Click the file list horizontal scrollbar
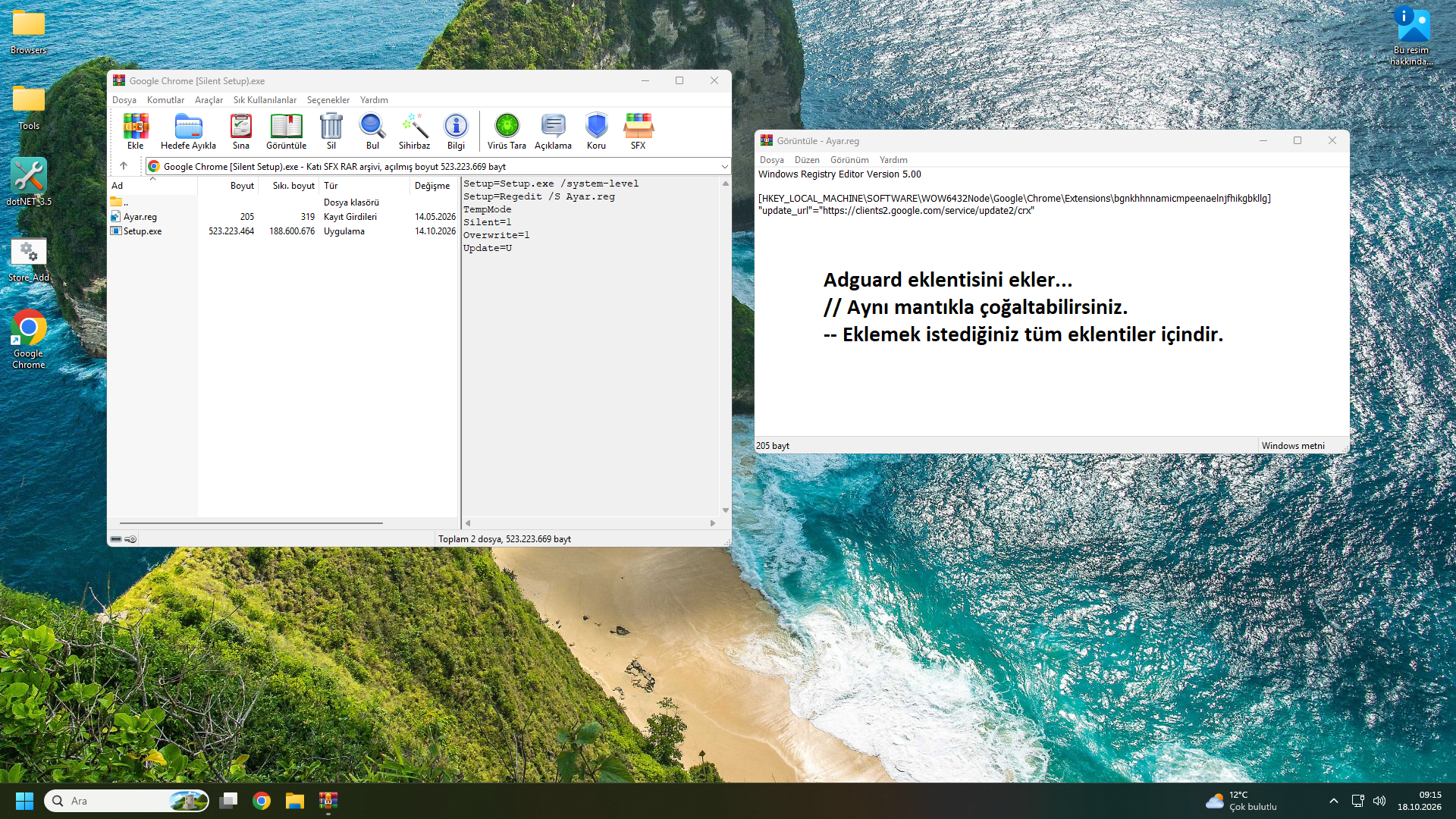The height and width of the screenshot is (819, 1456). pyautogui.click(x=251, y=523)
